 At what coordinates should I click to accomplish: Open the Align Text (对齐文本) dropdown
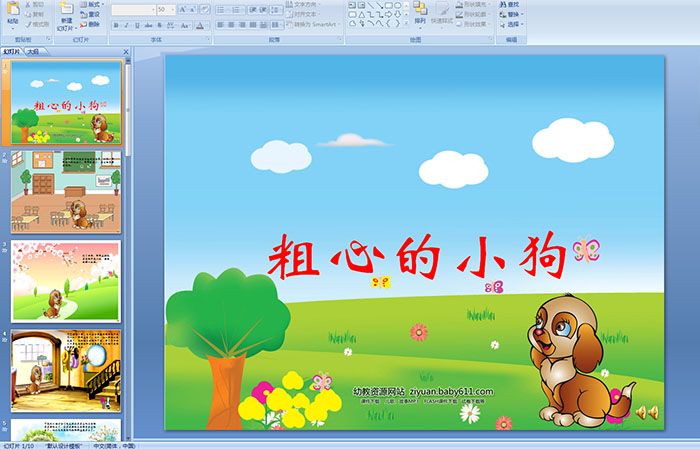coord(302,14)
